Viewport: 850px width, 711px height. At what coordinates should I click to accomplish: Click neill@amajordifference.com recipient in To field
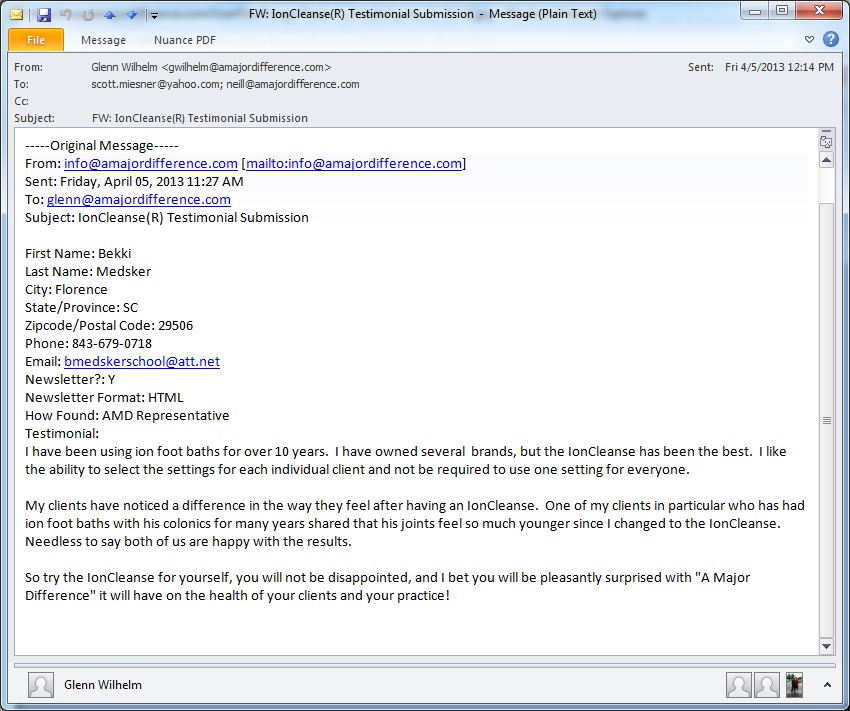point(293,84)
